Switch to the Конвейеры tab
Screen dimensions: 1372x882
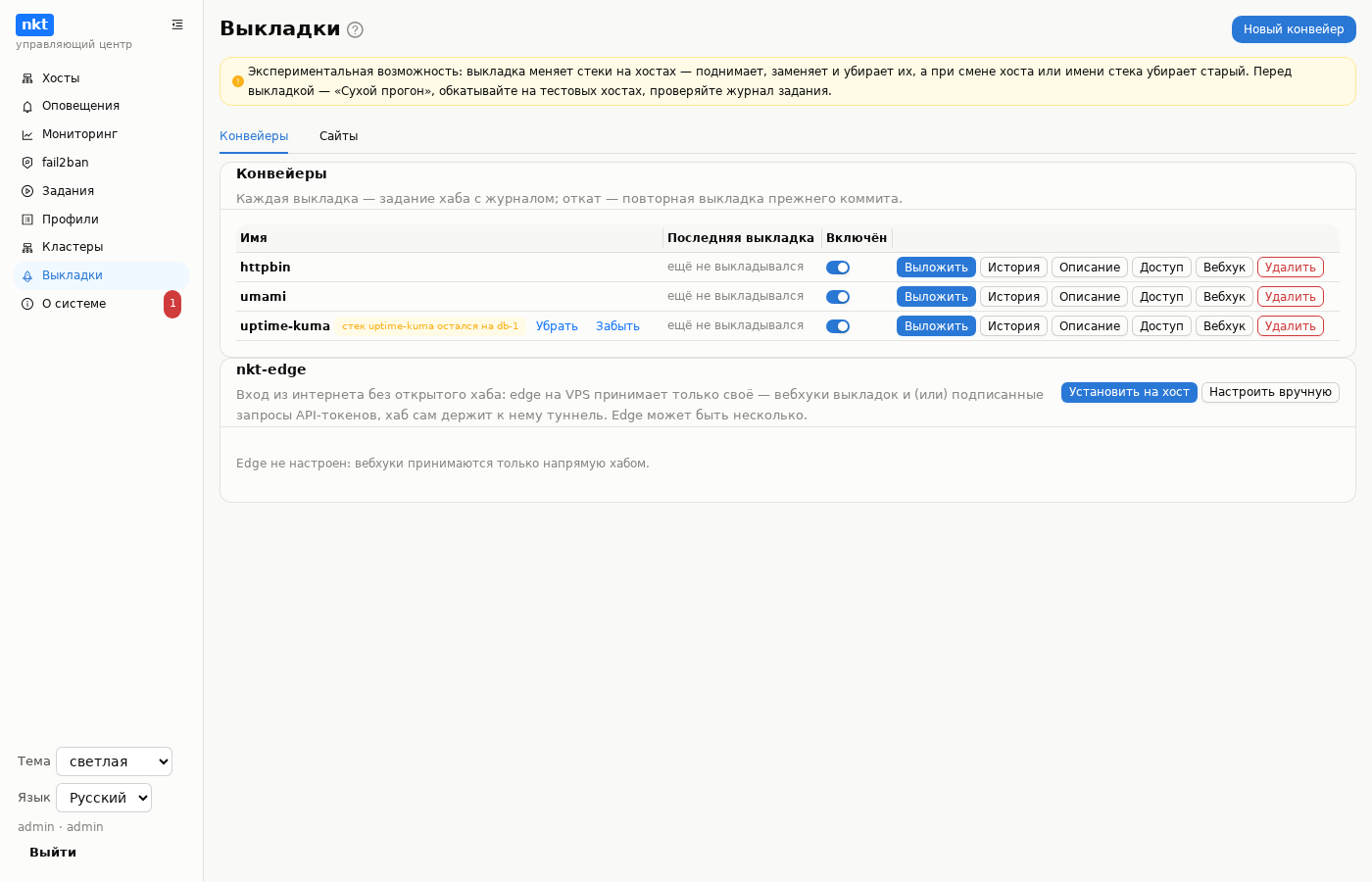tap(254, 136)
